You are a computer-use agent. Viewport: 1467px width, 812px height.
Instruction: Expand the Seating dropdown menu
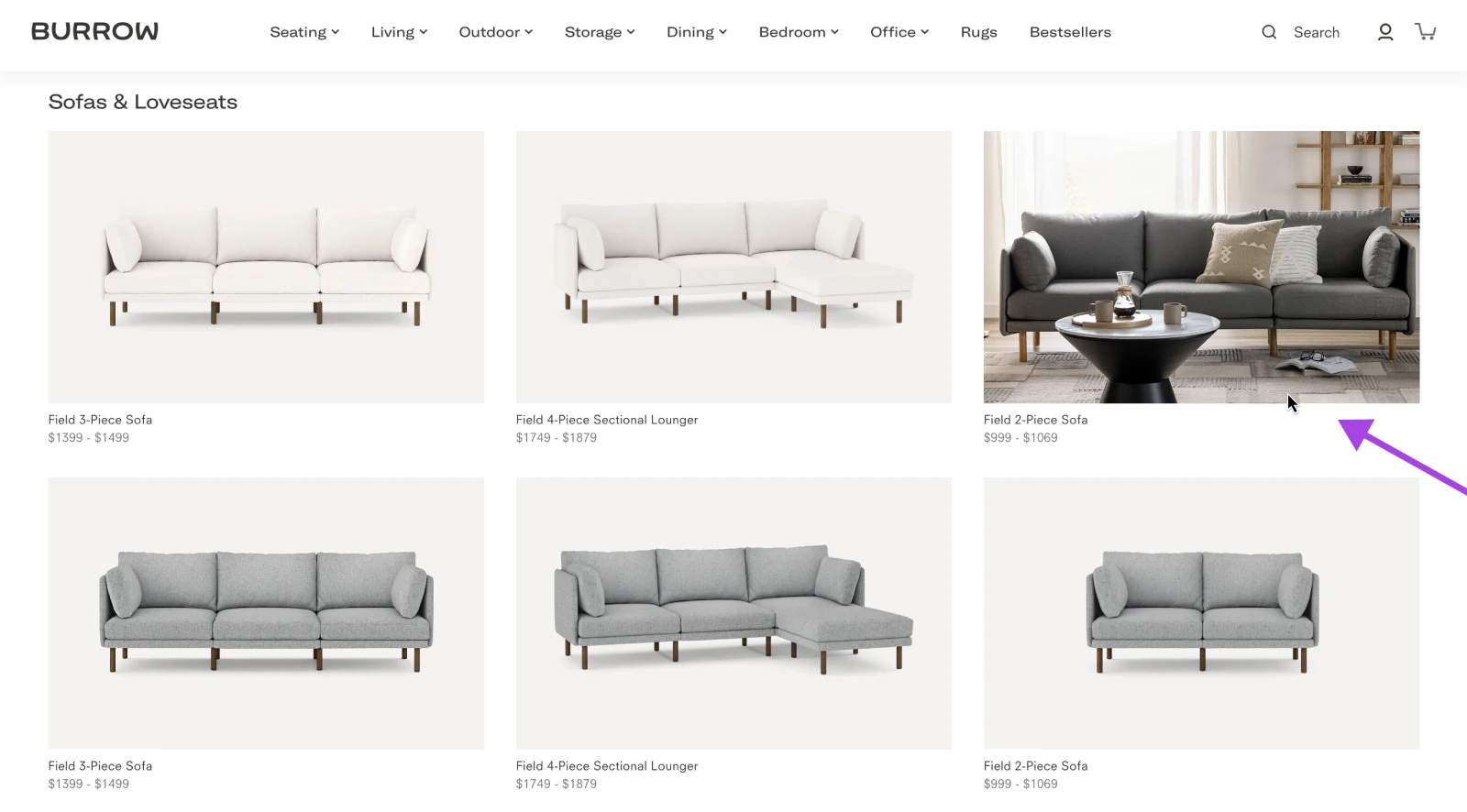[x=304, y=32]
